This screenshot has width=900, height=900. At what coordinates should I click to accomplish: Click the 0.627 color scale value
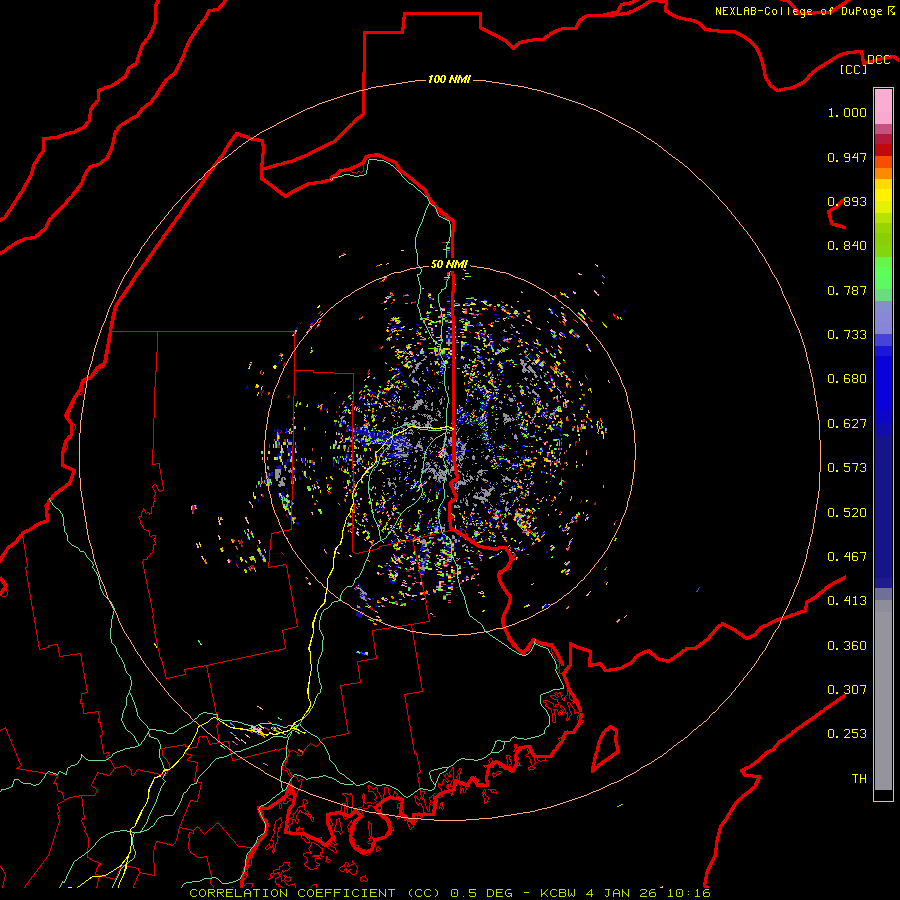point(847,424)
